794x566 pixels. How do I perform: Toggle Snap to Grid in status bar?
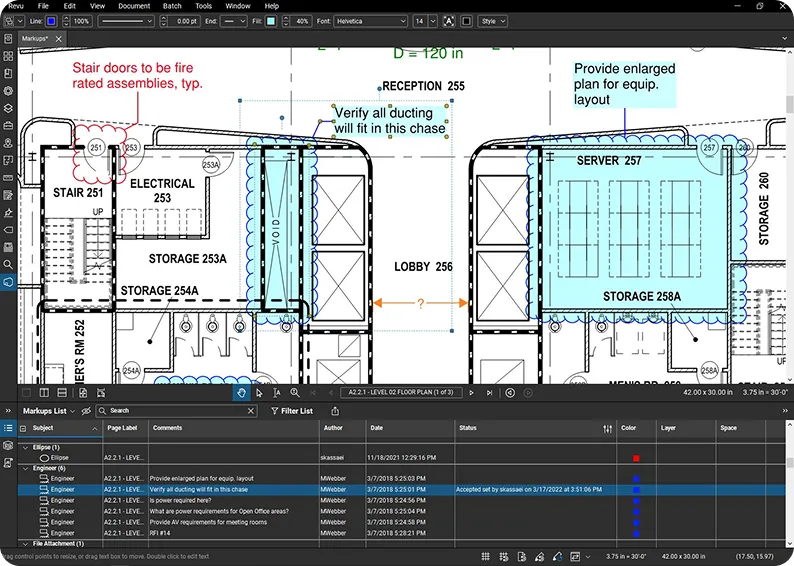click(503, 556)
